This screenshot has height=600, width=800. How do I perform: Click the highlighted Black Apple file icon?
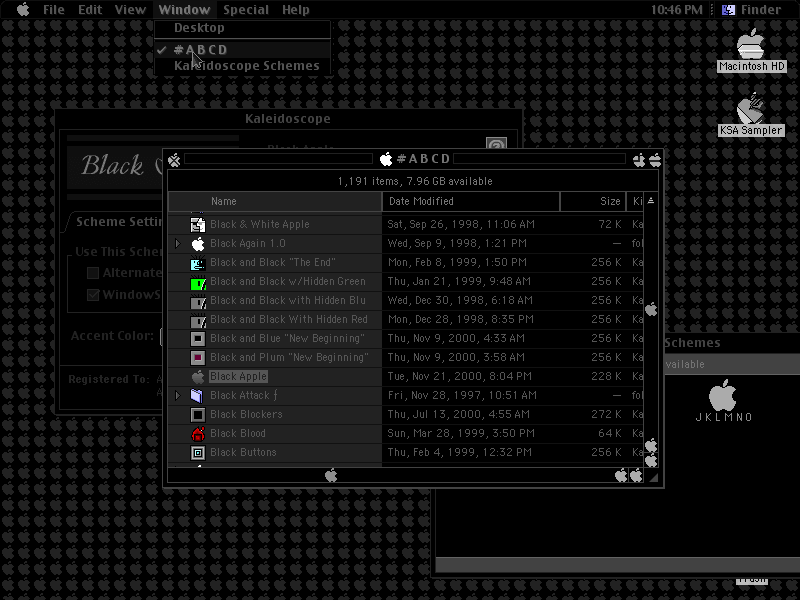pyautogui.click(x=198, y=377)
